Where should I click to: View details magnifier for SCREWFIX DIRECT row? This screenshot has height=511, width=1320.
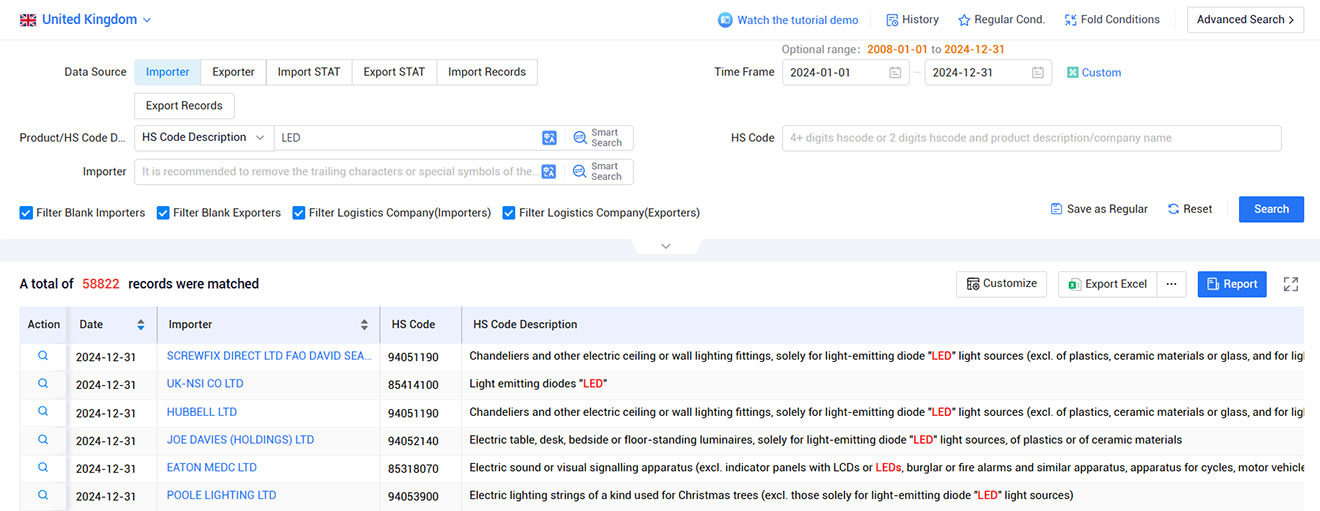click(43, 355)
